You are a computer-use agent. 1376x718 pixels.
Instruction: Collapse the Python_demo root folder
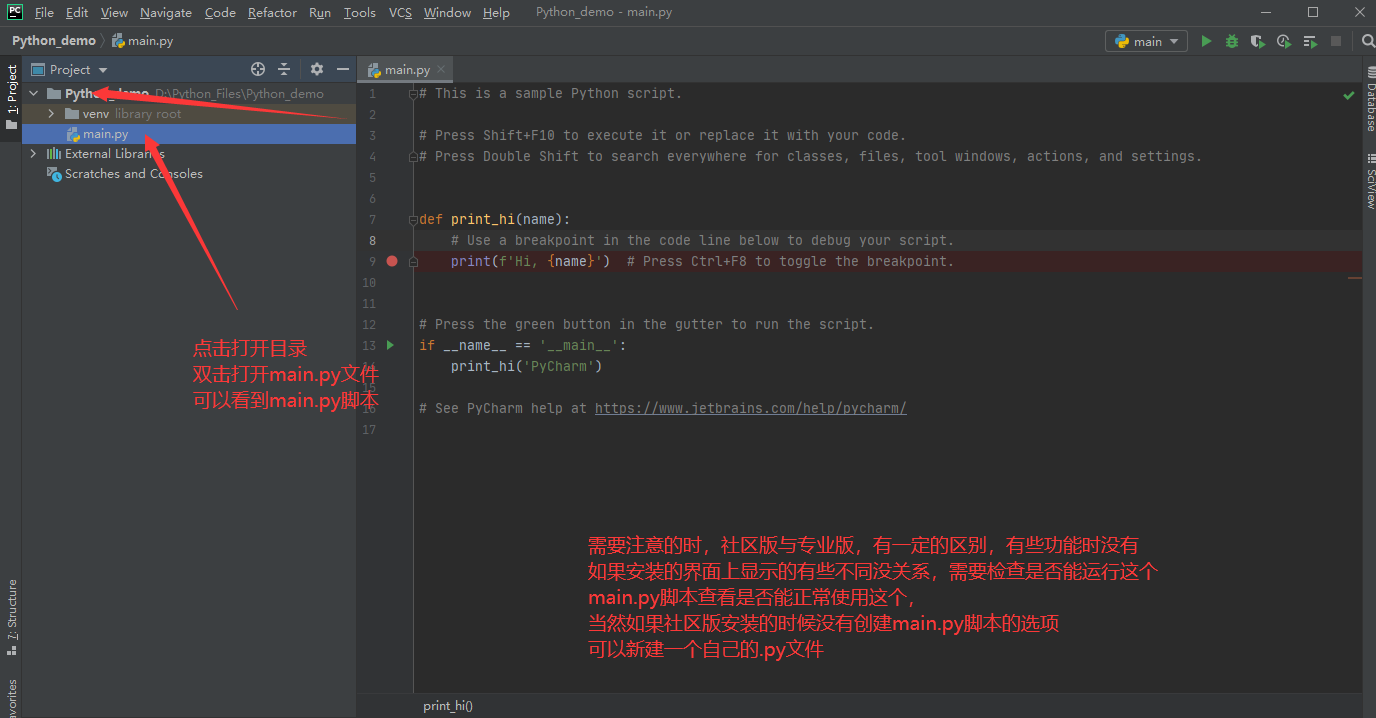pos(34,94)
